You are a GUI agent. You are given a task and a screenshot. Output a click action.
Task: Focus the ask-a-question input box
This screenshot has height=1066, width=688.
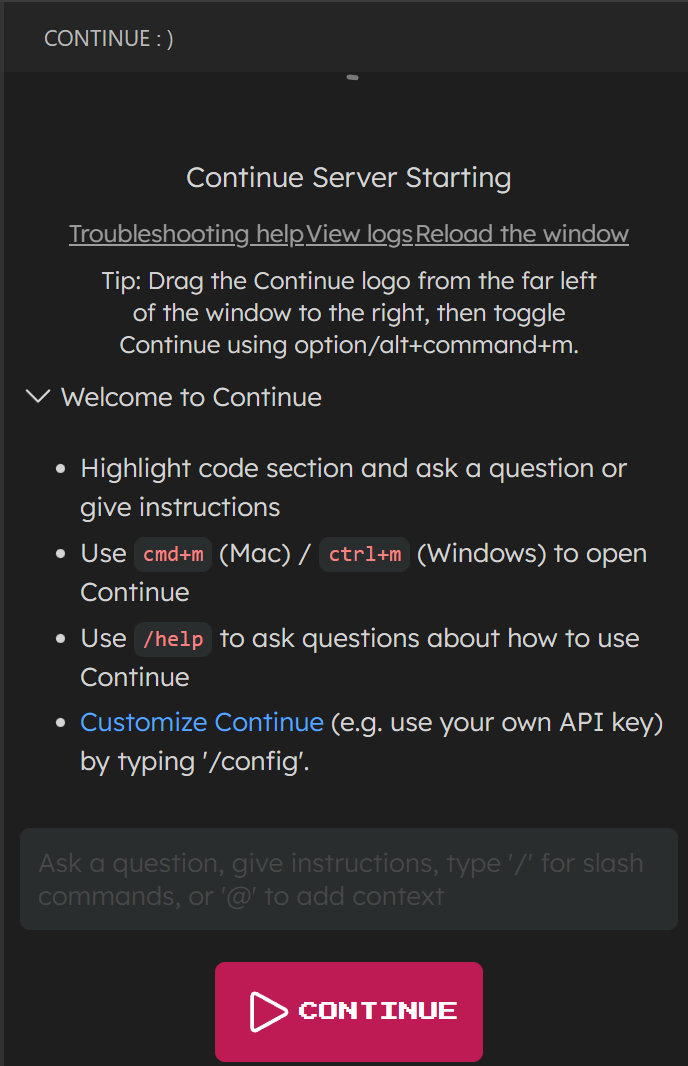[344, 879]
